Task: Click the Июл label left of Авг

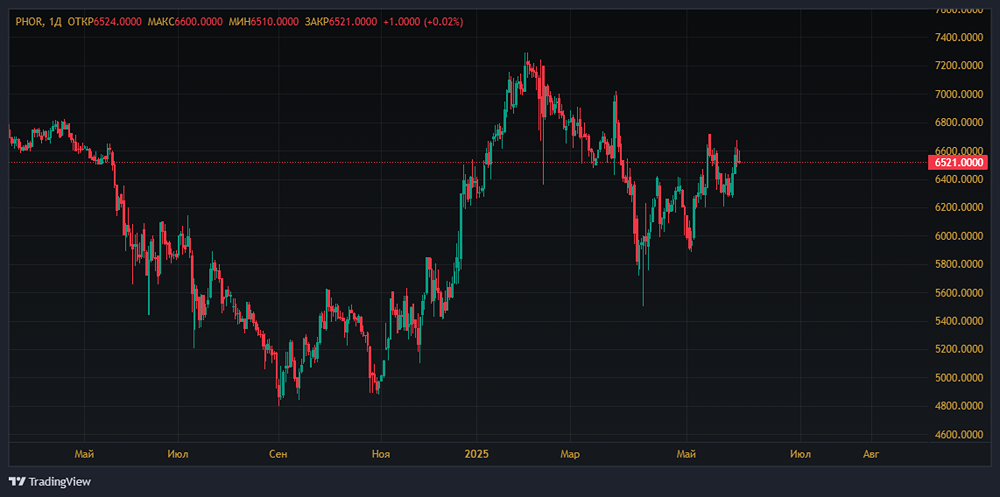Action: pyautogui.click(x=800, y=454)
